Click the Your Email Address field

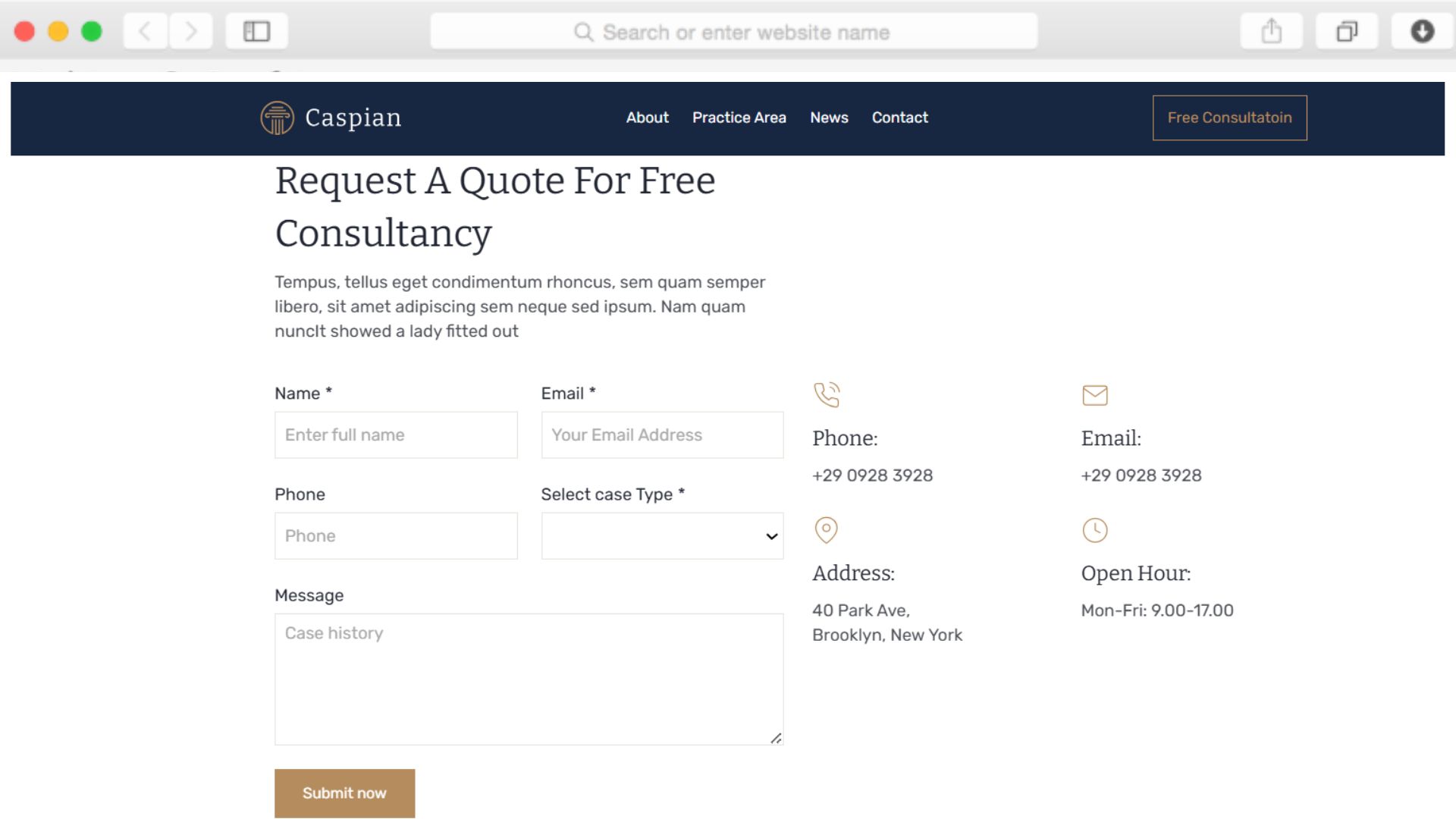pos(662,435)
